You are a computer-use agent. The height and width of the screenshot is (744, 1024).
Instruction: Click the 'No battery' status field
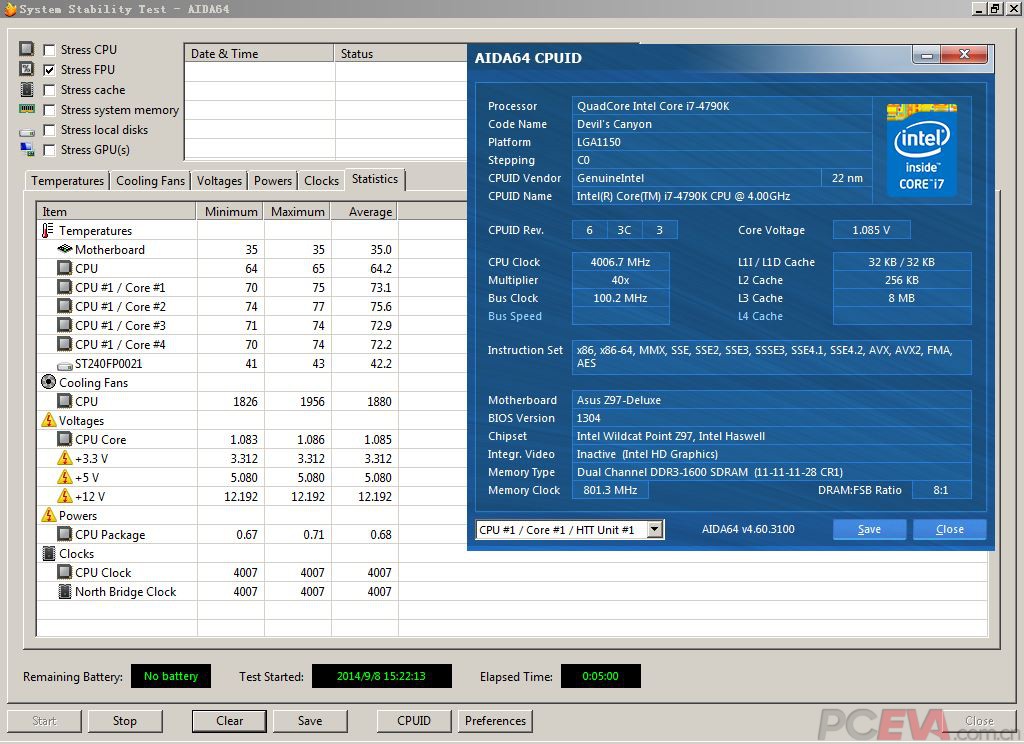[x=170, y=676]
